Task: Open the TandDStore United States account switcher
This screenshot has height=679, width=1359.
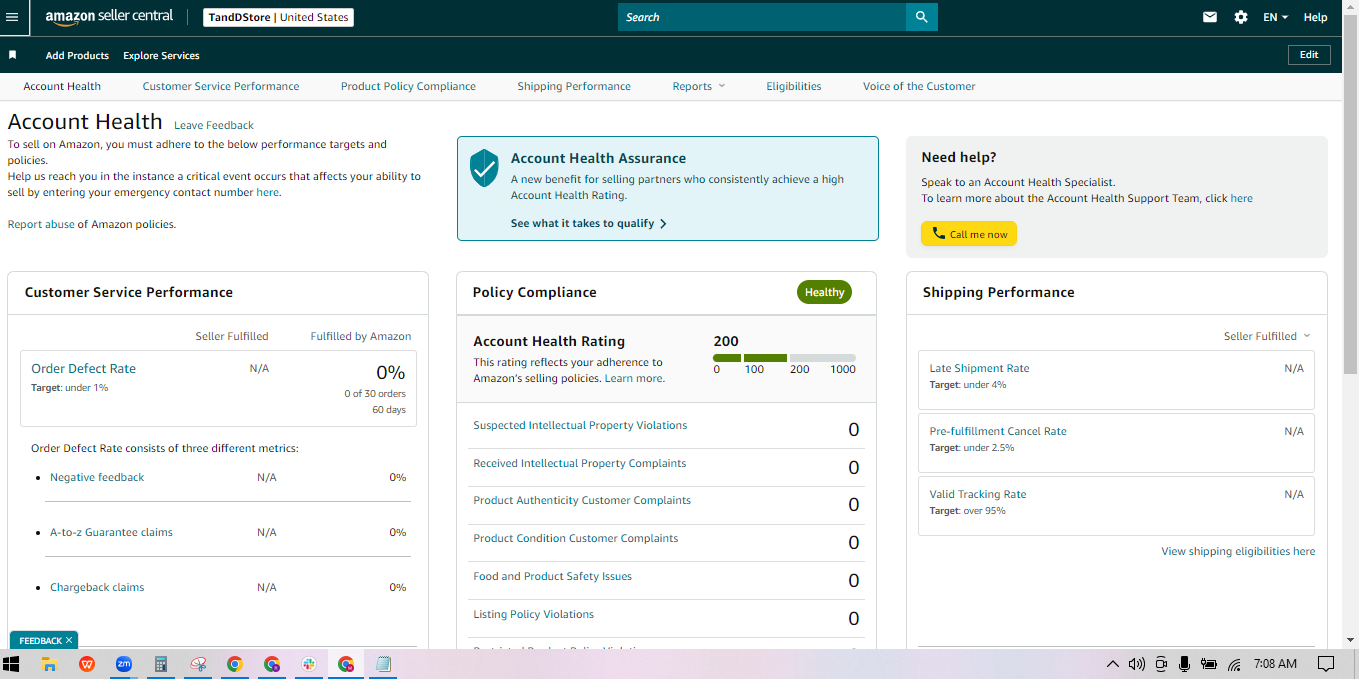Action: tap(278, 17)
